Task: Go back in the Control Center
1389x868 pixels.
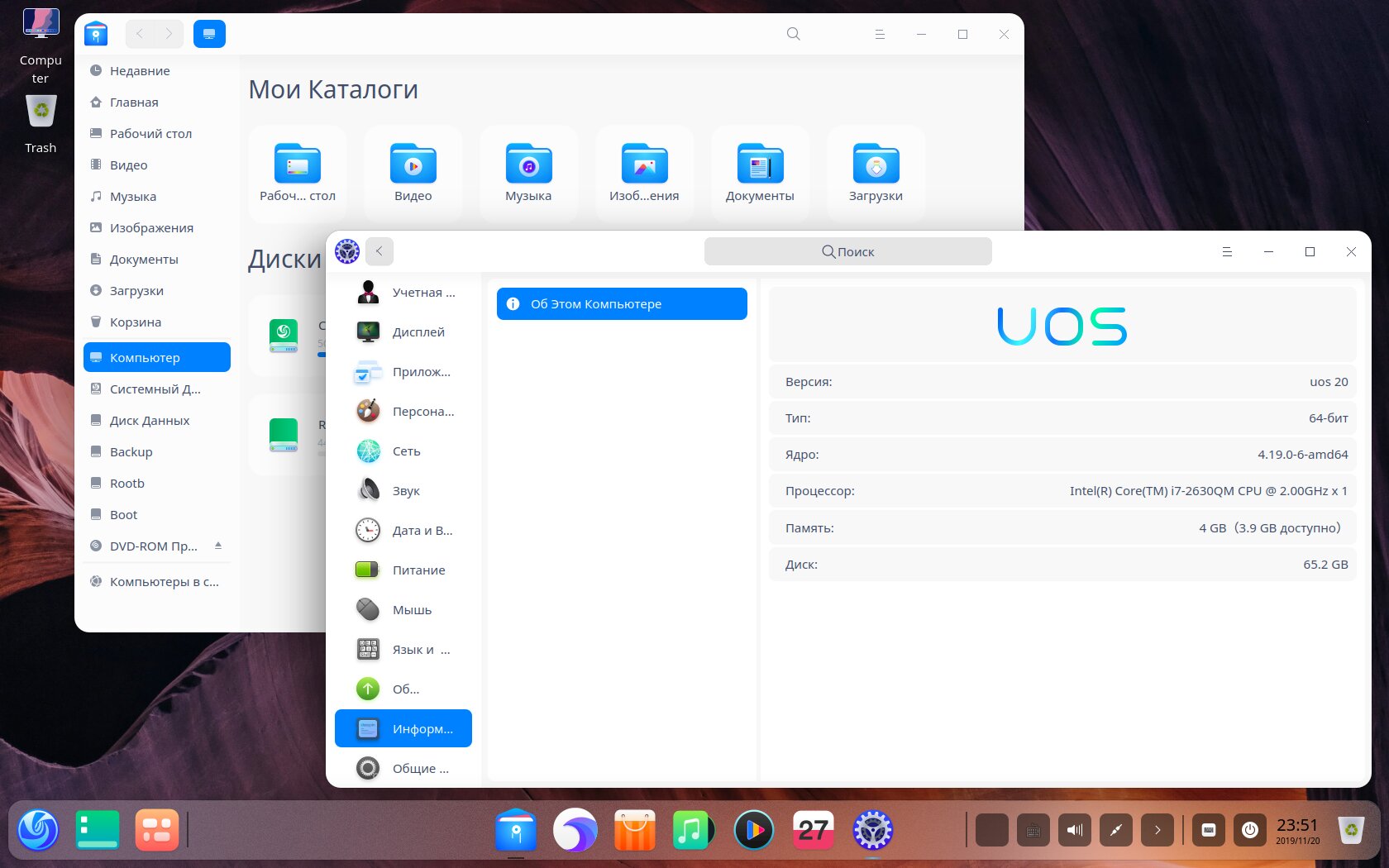Action: [x=379, y=251]
